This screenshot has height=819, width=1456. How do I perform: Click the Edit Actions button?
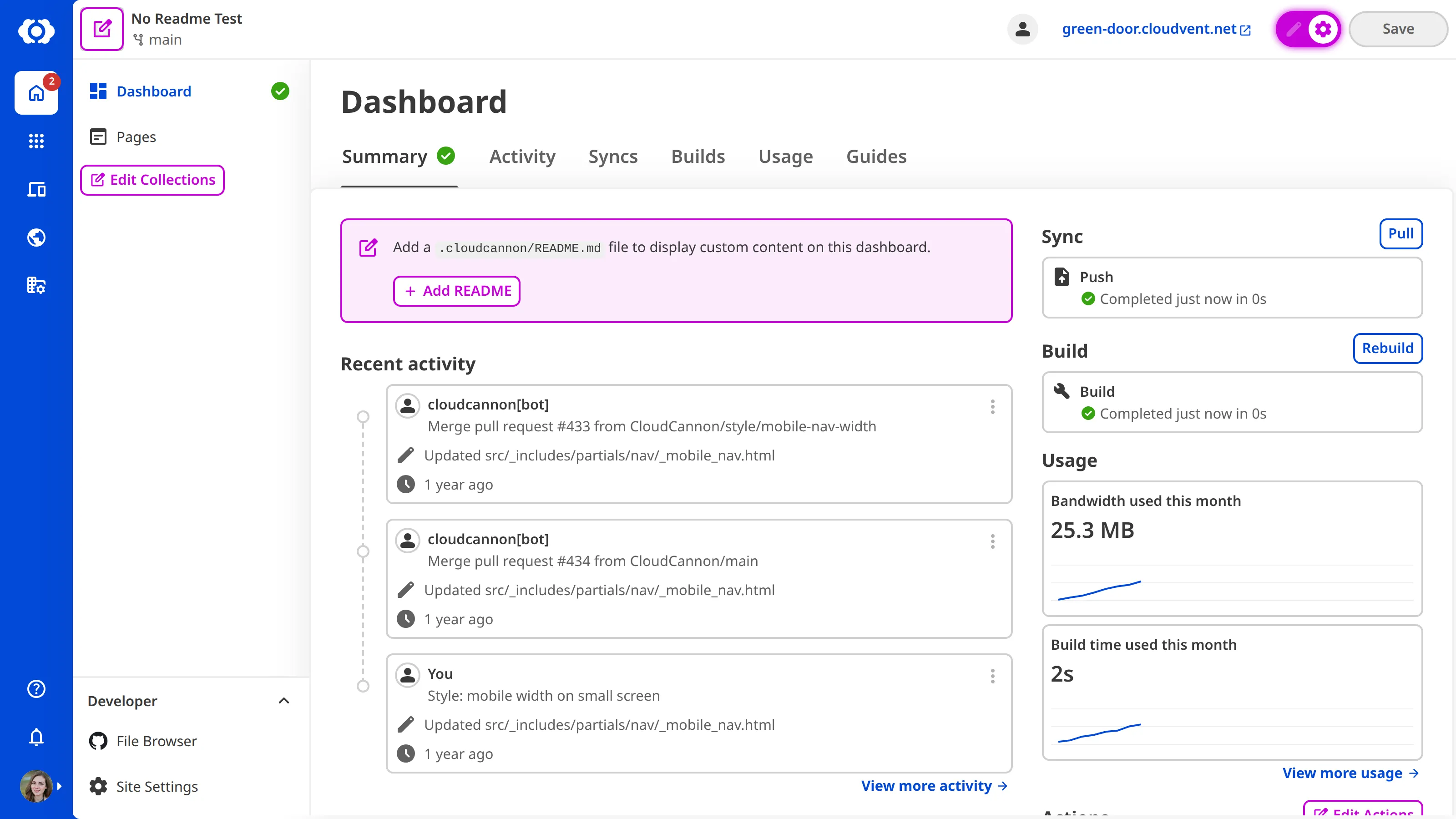coord(1363,810)
